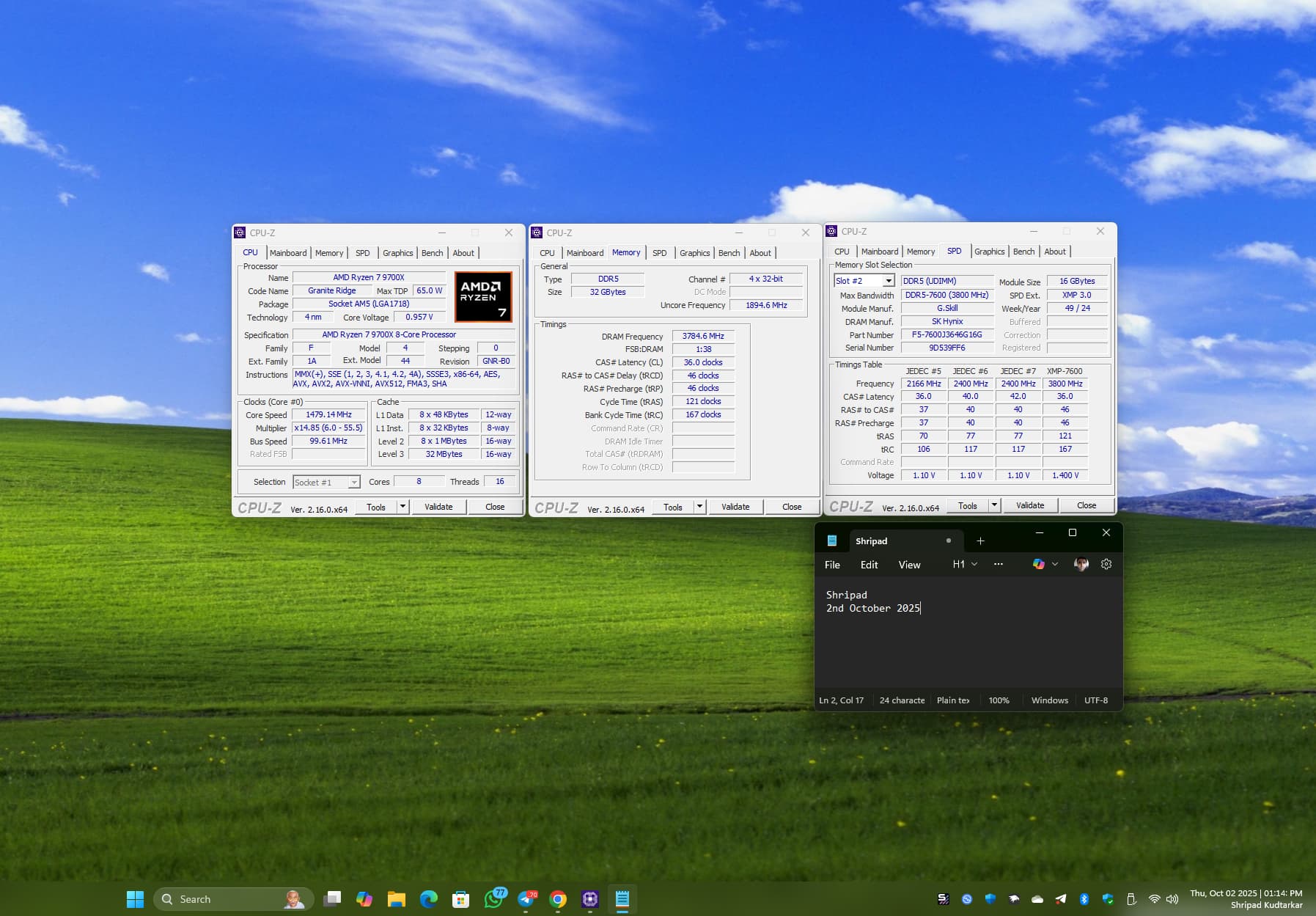Open the WhatsApp icon on the taskbar
The height and width of the screenshot is (916, 1316).
click(493, 899)
